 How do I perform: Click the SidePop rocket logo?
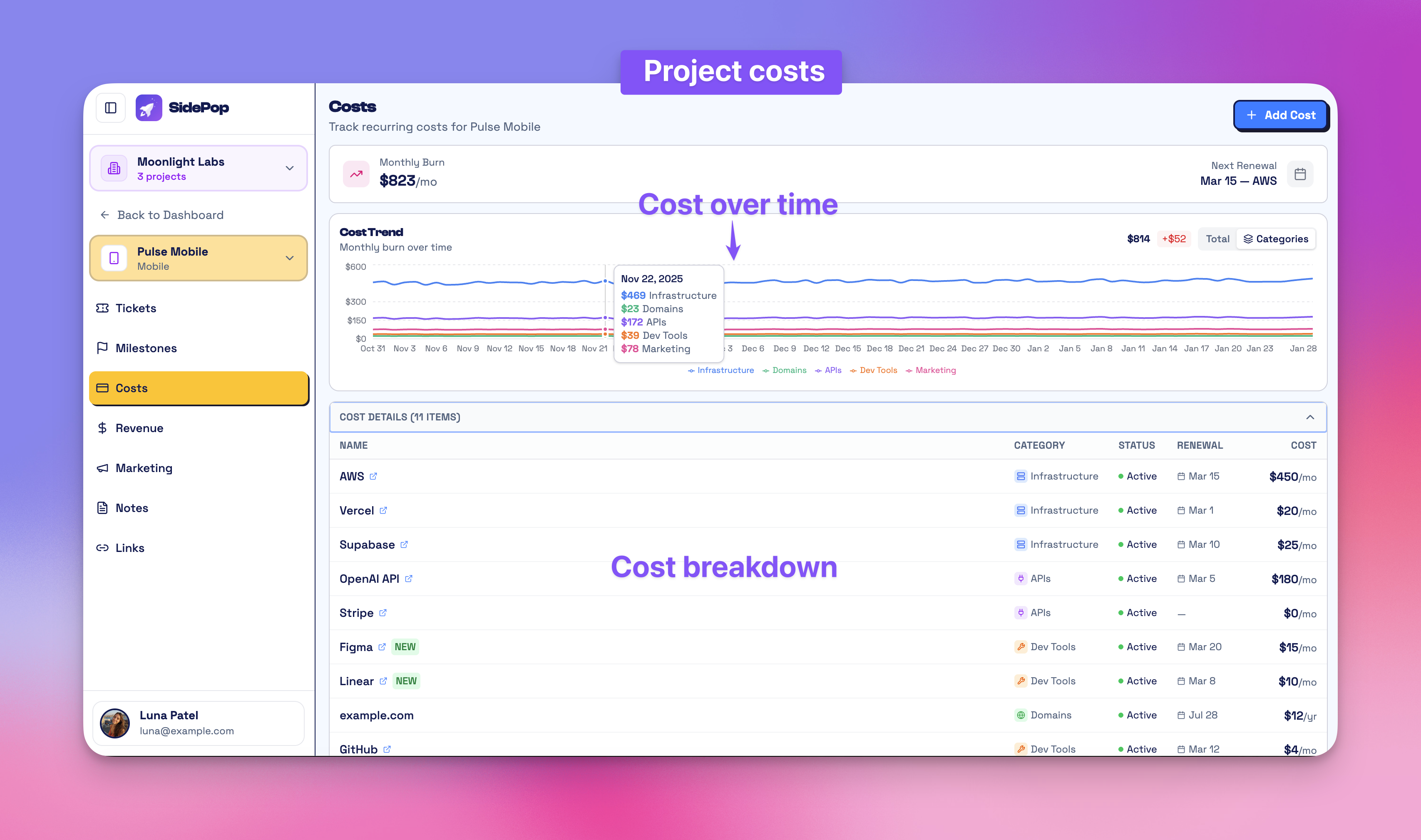coord(148,107)
